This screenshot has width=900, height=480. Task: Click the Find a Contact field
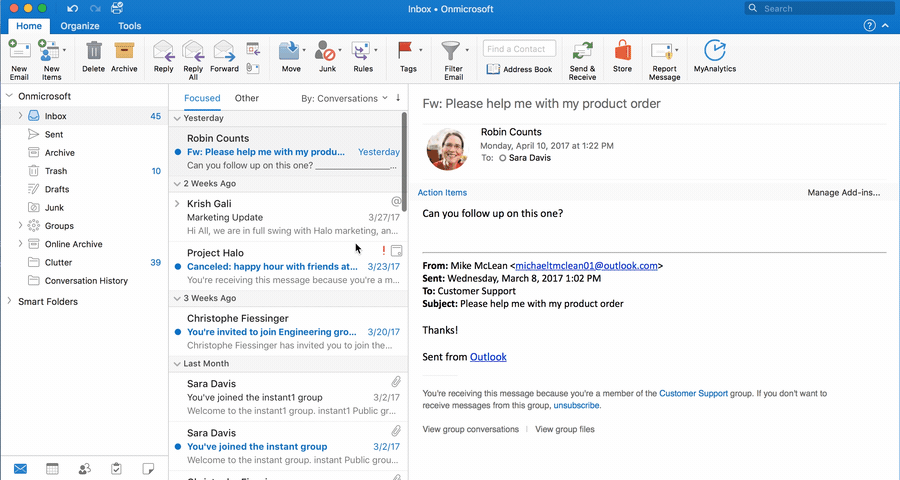pos(519,48)
